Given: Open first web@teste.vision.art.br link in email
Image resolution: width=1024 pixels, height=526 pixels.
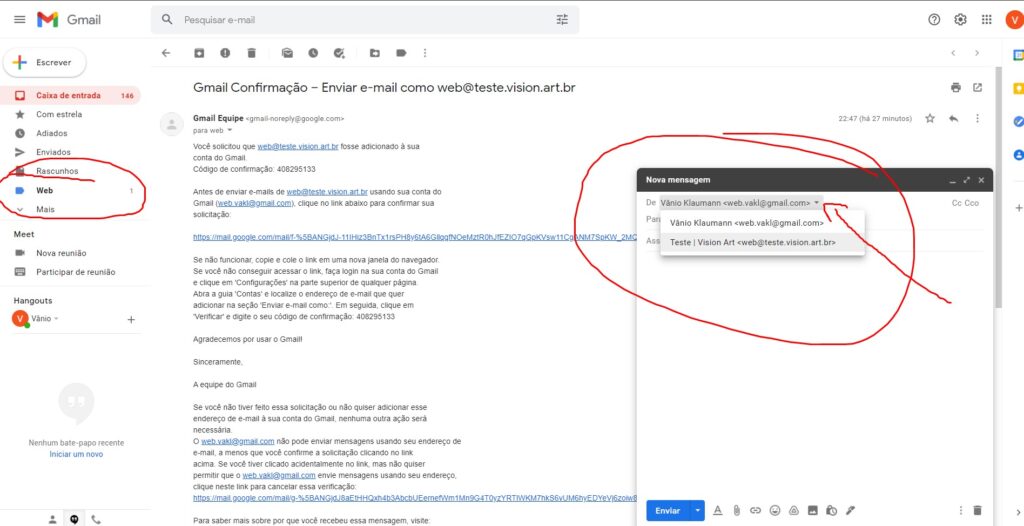Looking at the screenshot, I should (298, 147).
